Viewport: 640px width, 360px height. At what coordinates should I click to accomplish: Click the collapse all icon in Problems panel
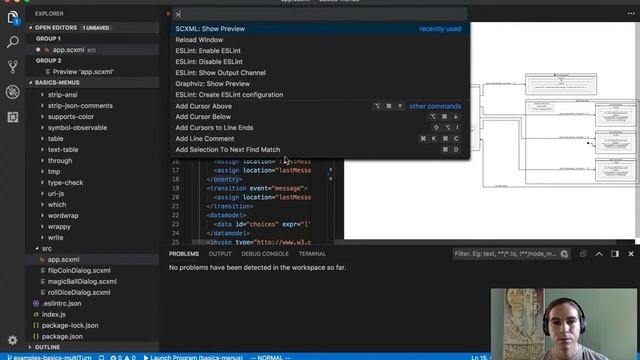[x=583, y=254]
